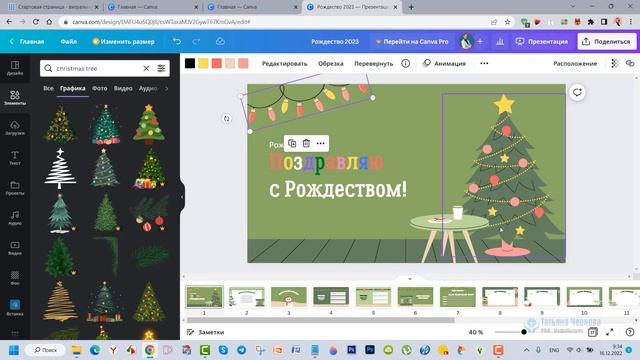Add collaborator plus icon
The width and height of the screenshot is (640, 360).
pyautogui.click(x=480, y=42)
